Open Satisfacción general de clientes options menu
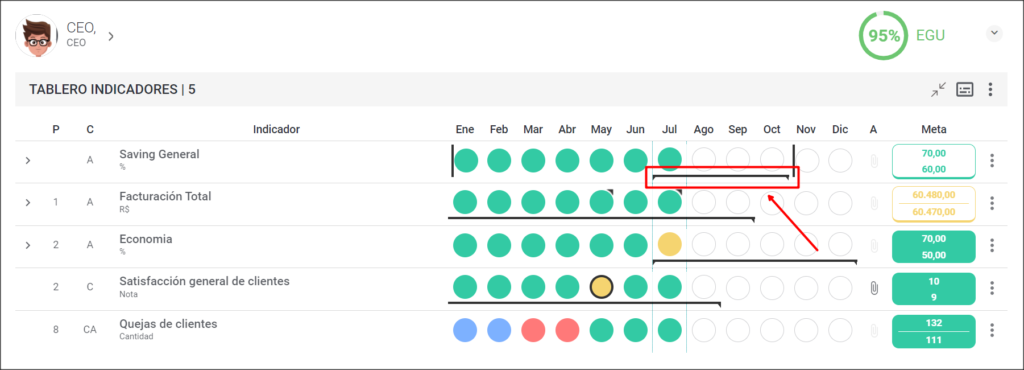This screenshot has width=1024, height=370. (x=992, y=288)
